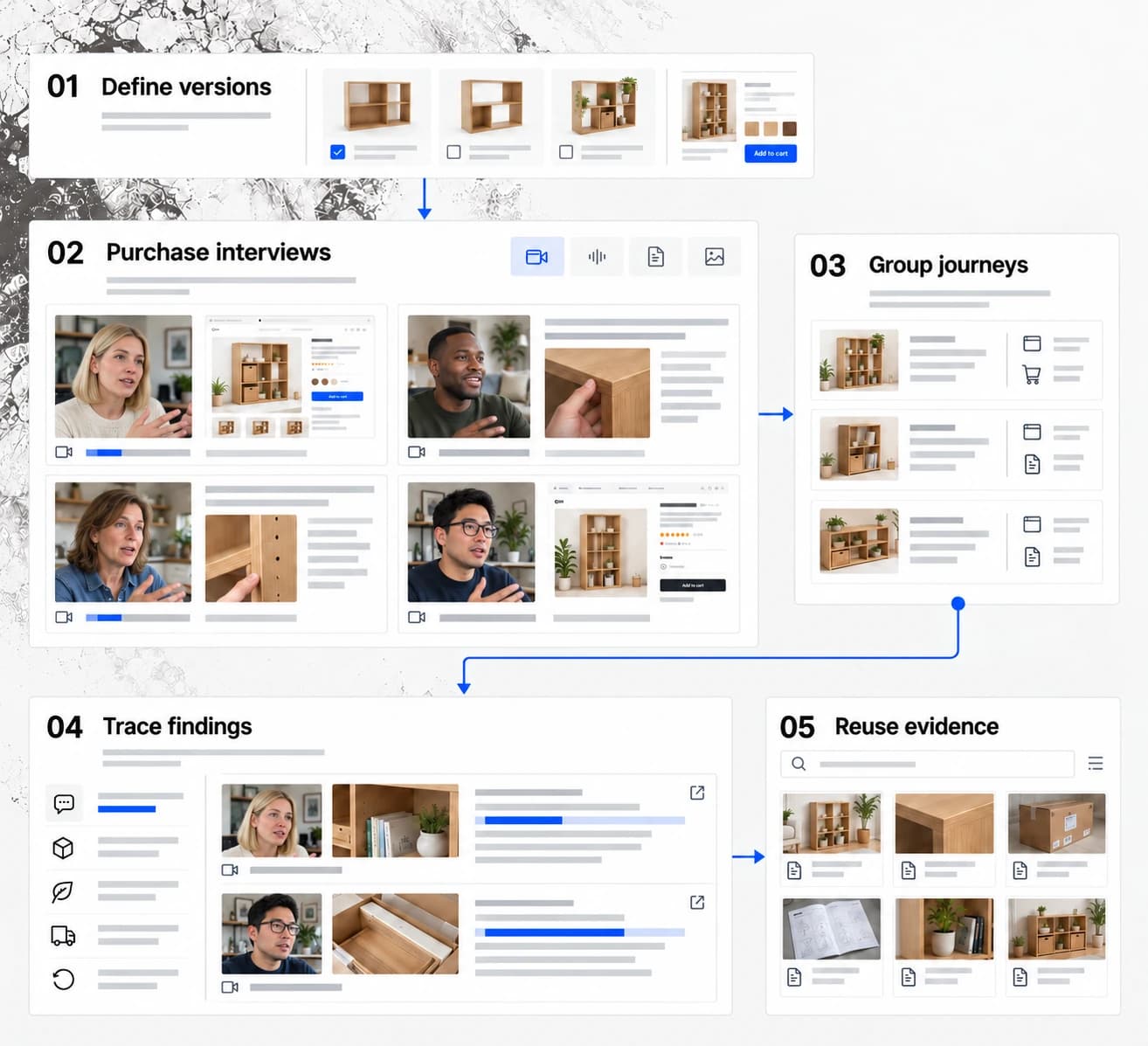The height and width of the screenshot is (1046, 1148).
Task: Open second finding with glasses man externally
Action: point(697,903)
